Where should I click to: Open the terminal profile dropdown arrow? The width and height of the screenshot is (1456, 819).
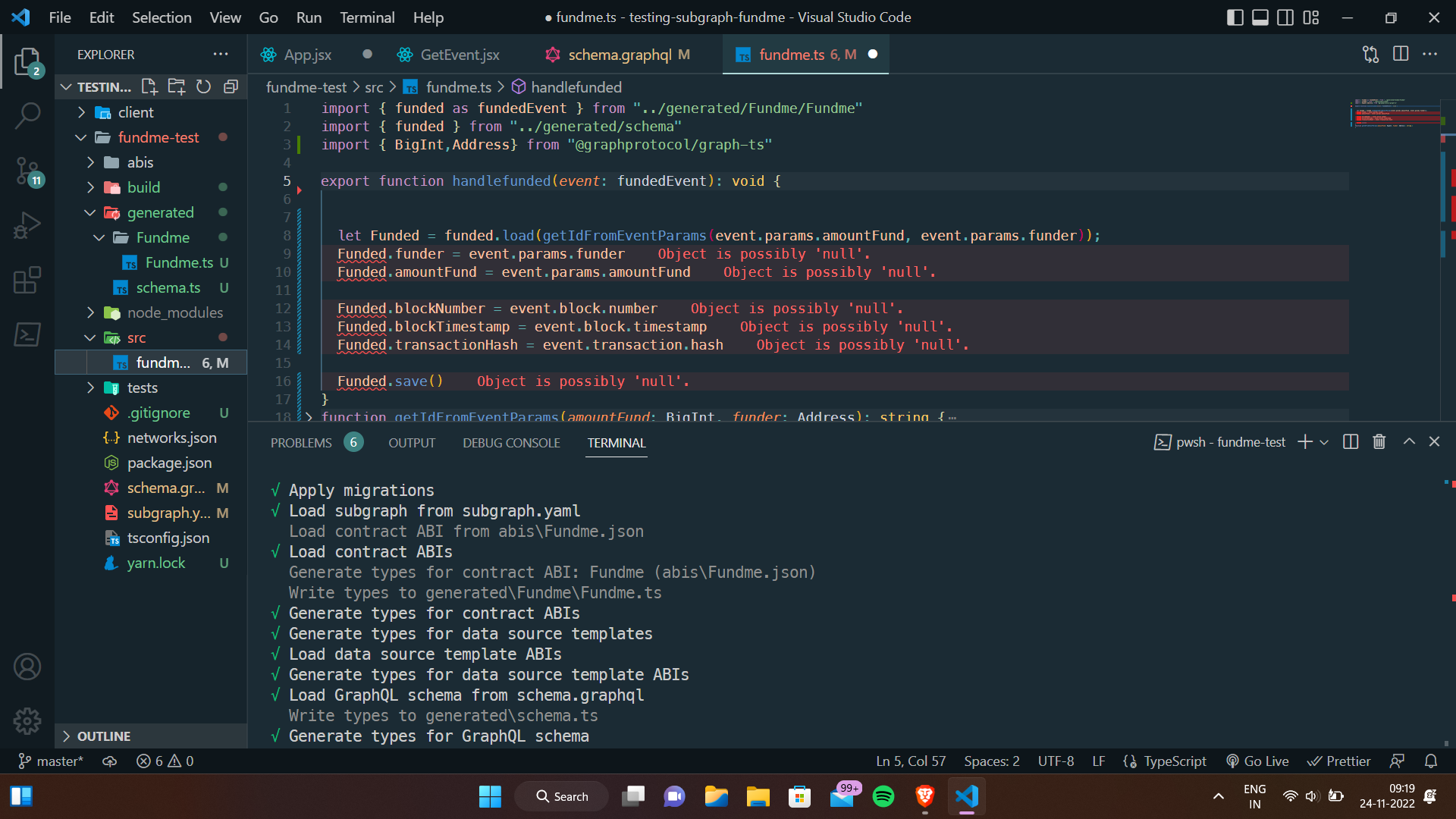tap(1324, 441)
